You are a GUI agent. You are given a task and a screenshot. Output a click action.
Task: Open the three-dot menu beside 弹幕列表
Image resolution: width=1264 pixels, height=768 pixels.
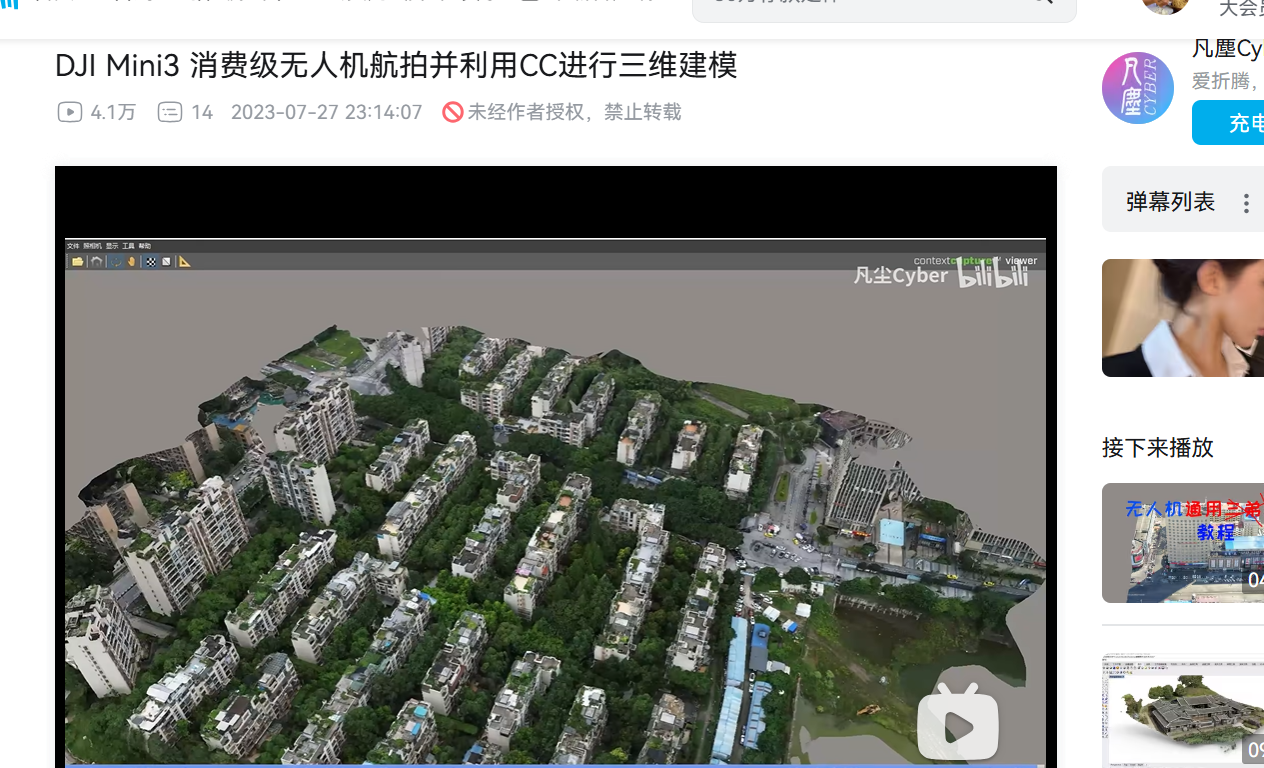(1246, 203)
